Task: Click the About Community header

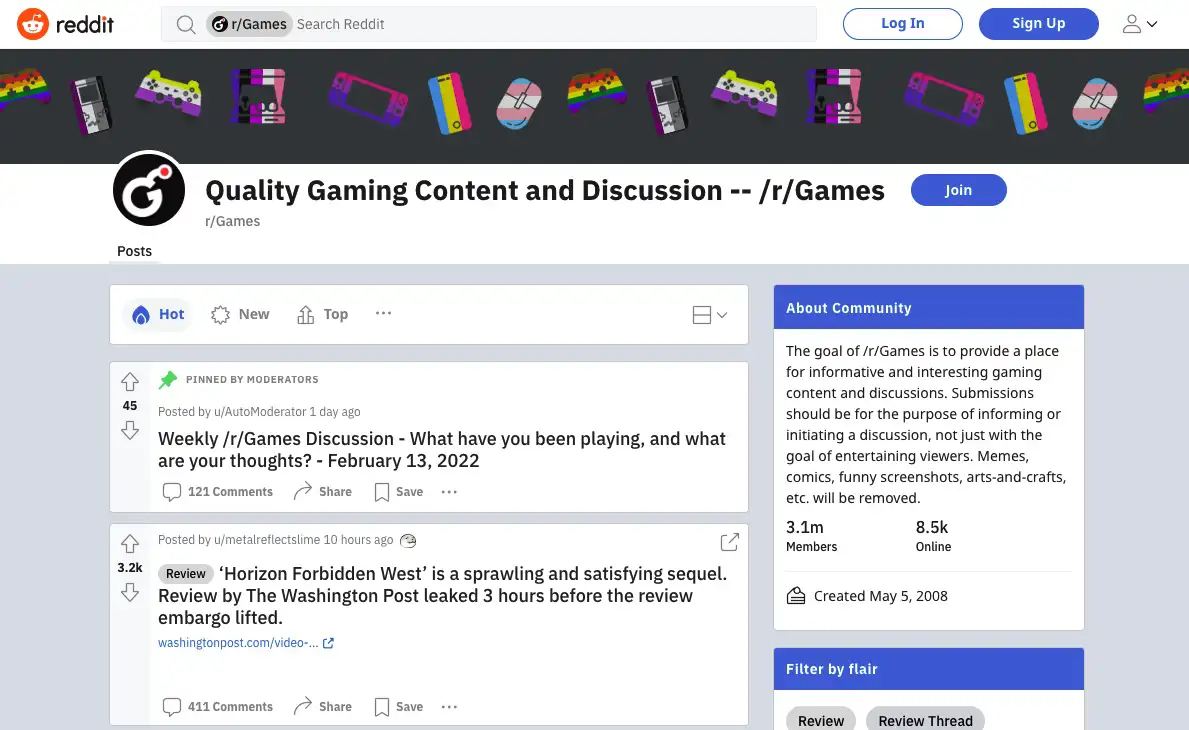Action: [928, 308]
